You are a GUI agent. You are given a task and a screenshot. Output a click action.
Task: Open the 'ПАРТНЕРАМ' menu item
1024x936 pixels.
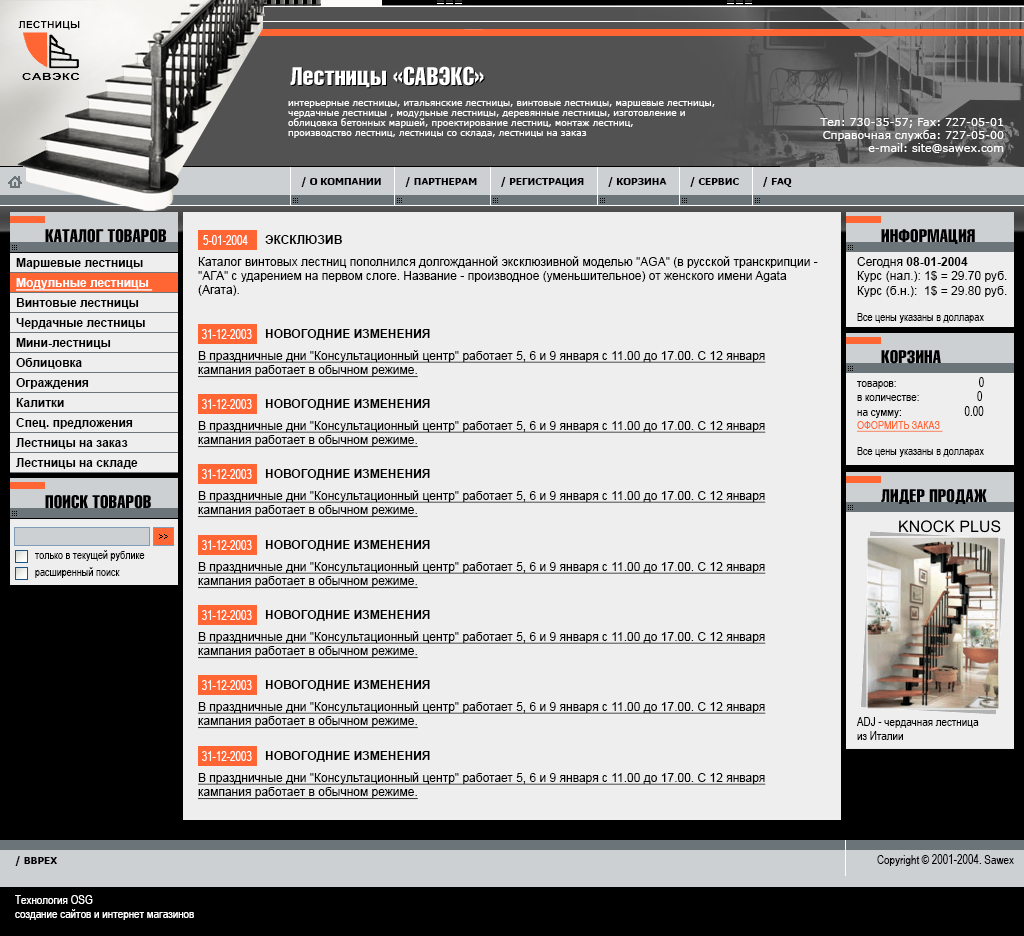tap(441, 182)
